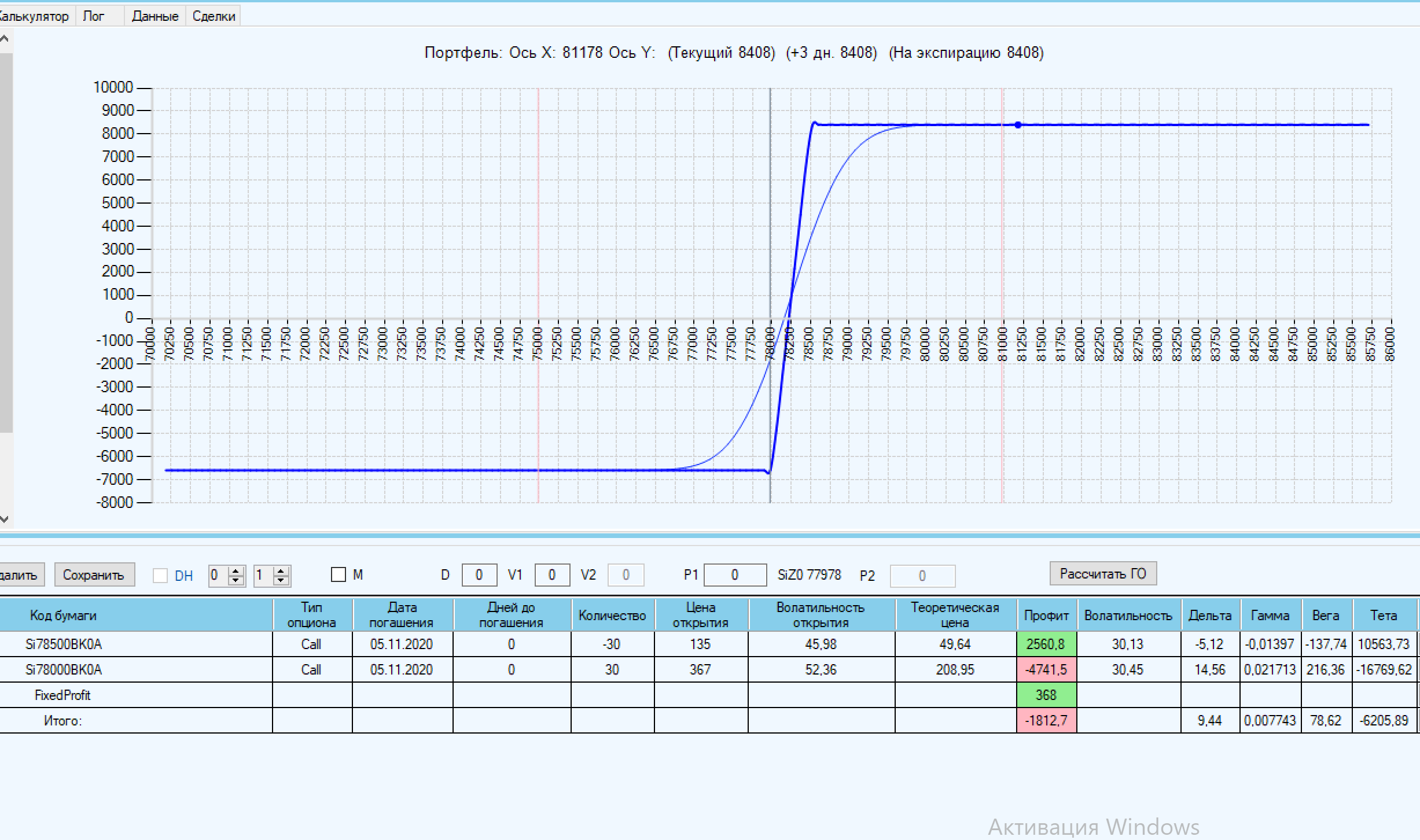The width and height of the screenshot is (1420, 840).
Task: Go to the Сделки tab
Action: tap(214, 16)
